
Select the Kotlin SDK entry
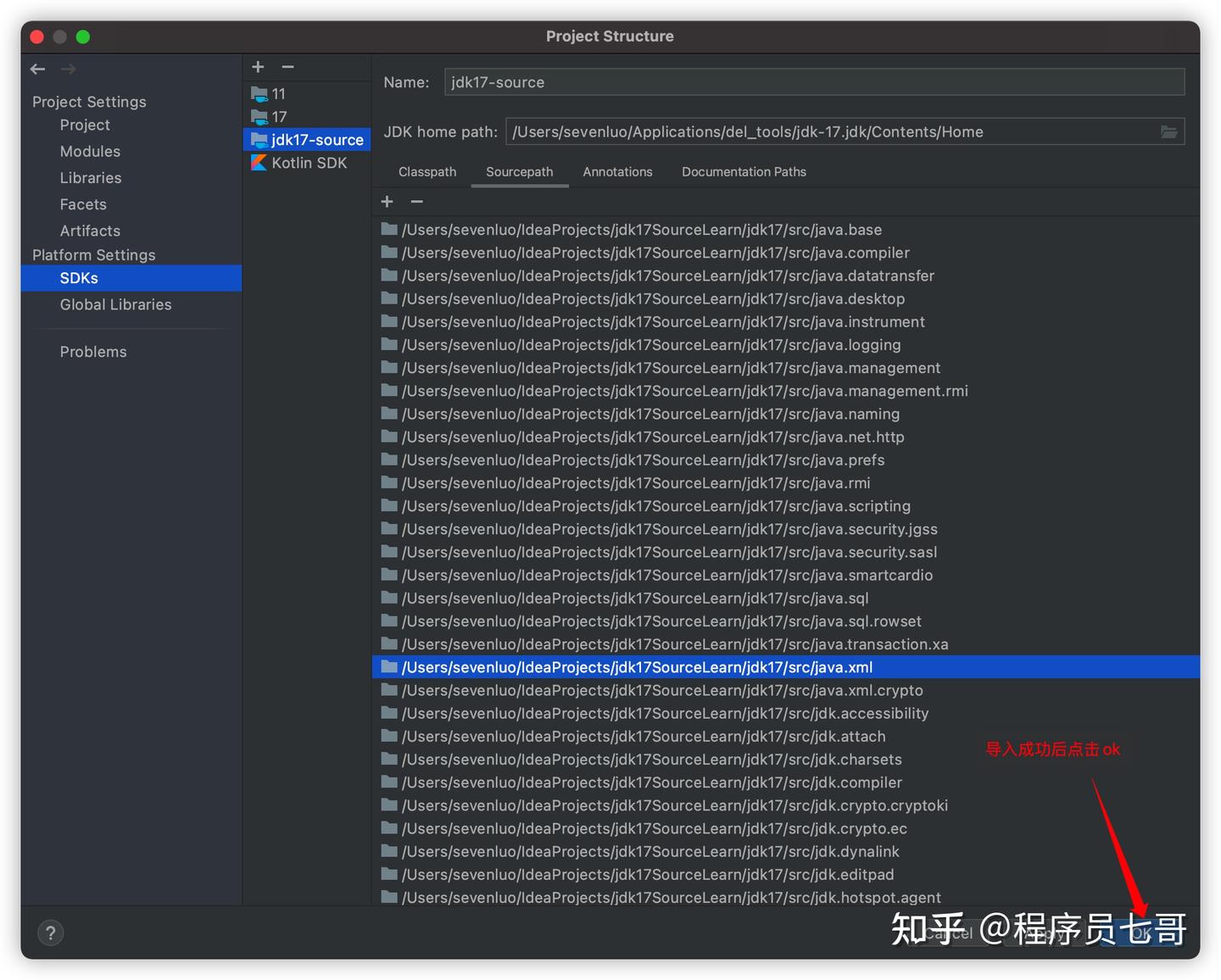point(307,163)
